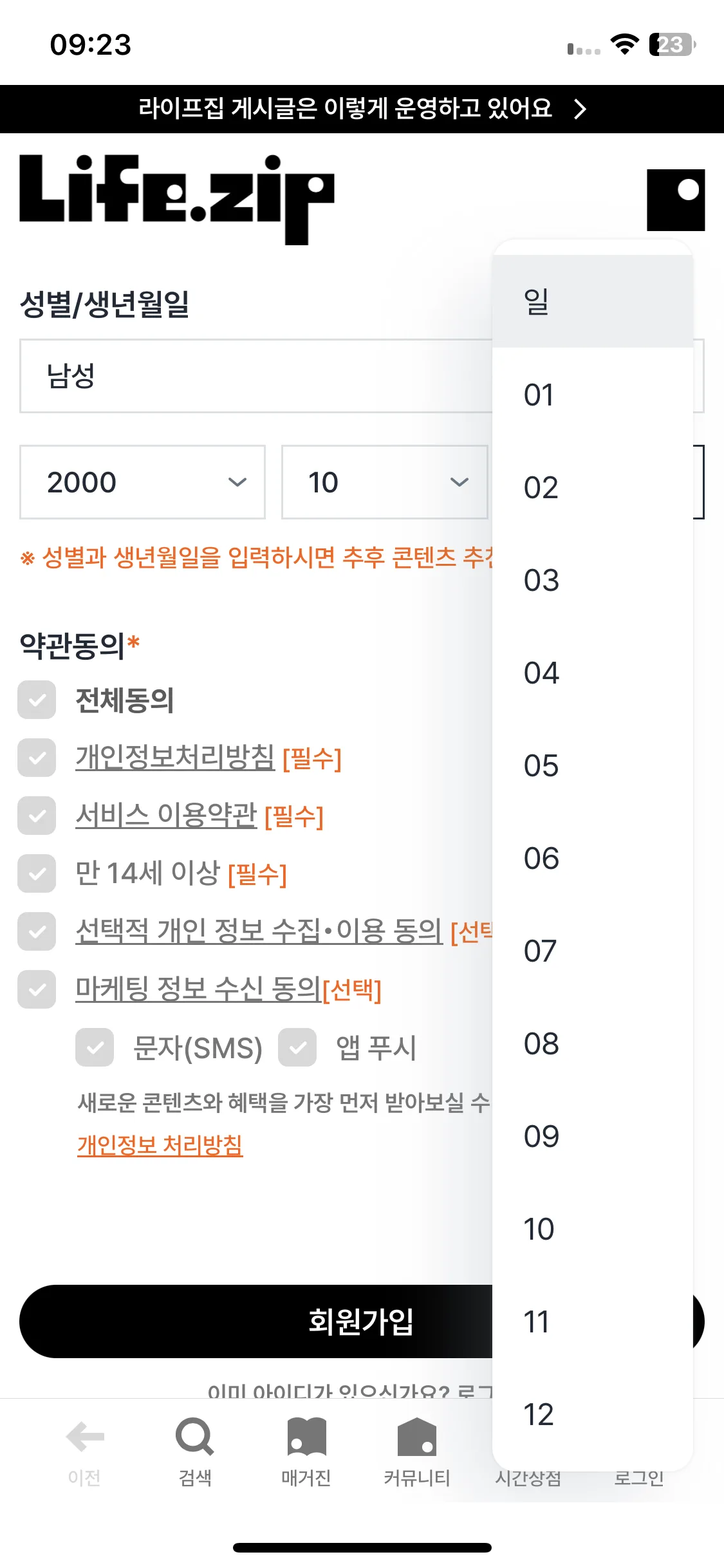Open the 서비스 이용약관 link
724x1568 pixels.
tap(166, 816)
